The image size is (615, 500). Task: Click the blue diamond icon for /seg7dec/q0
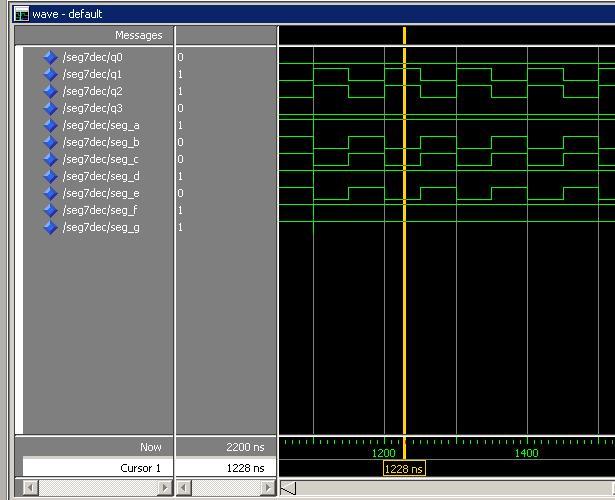[50, 57]
